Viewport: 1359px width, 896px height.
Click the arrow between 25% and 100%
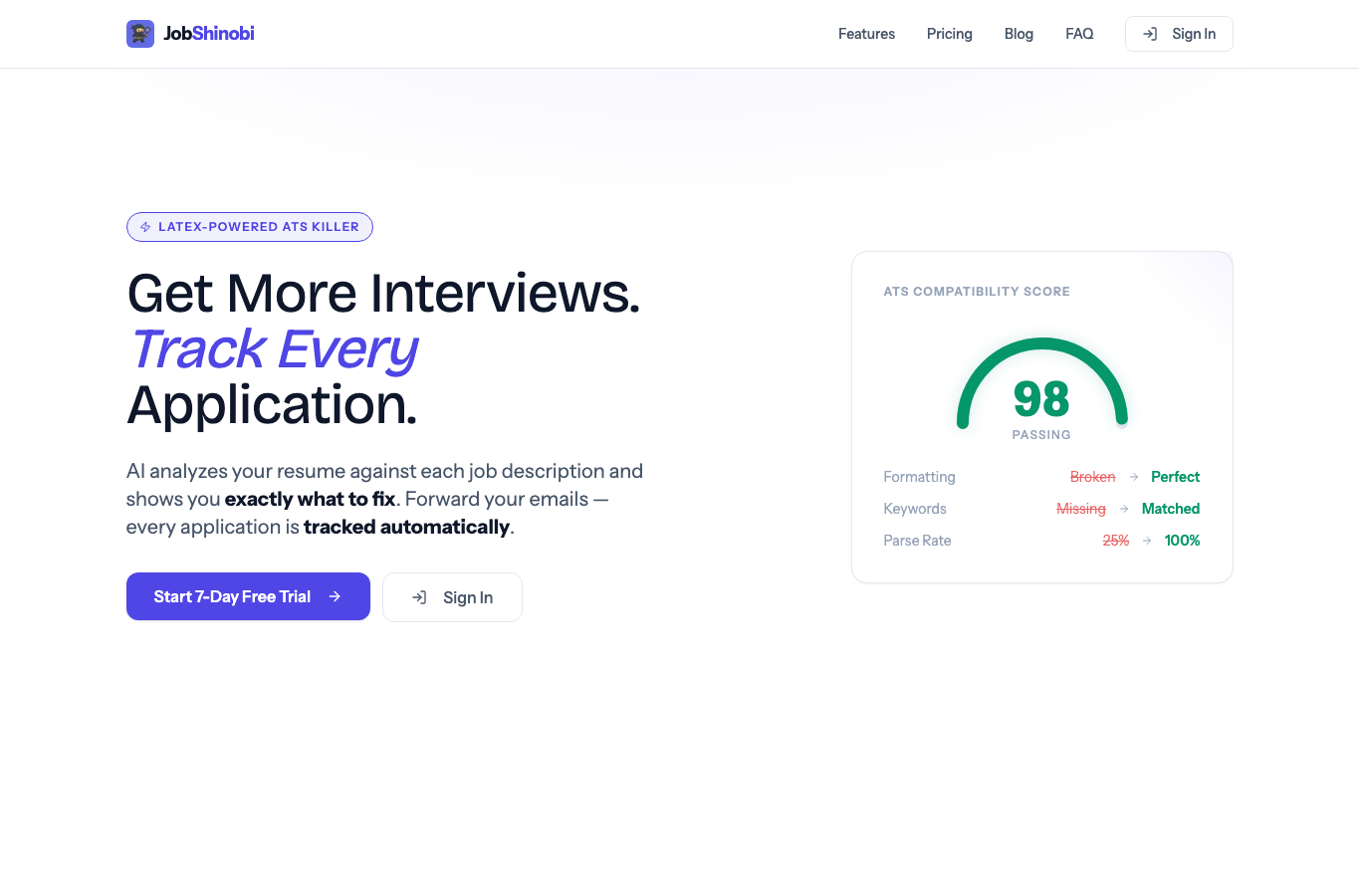point(1147,541)
